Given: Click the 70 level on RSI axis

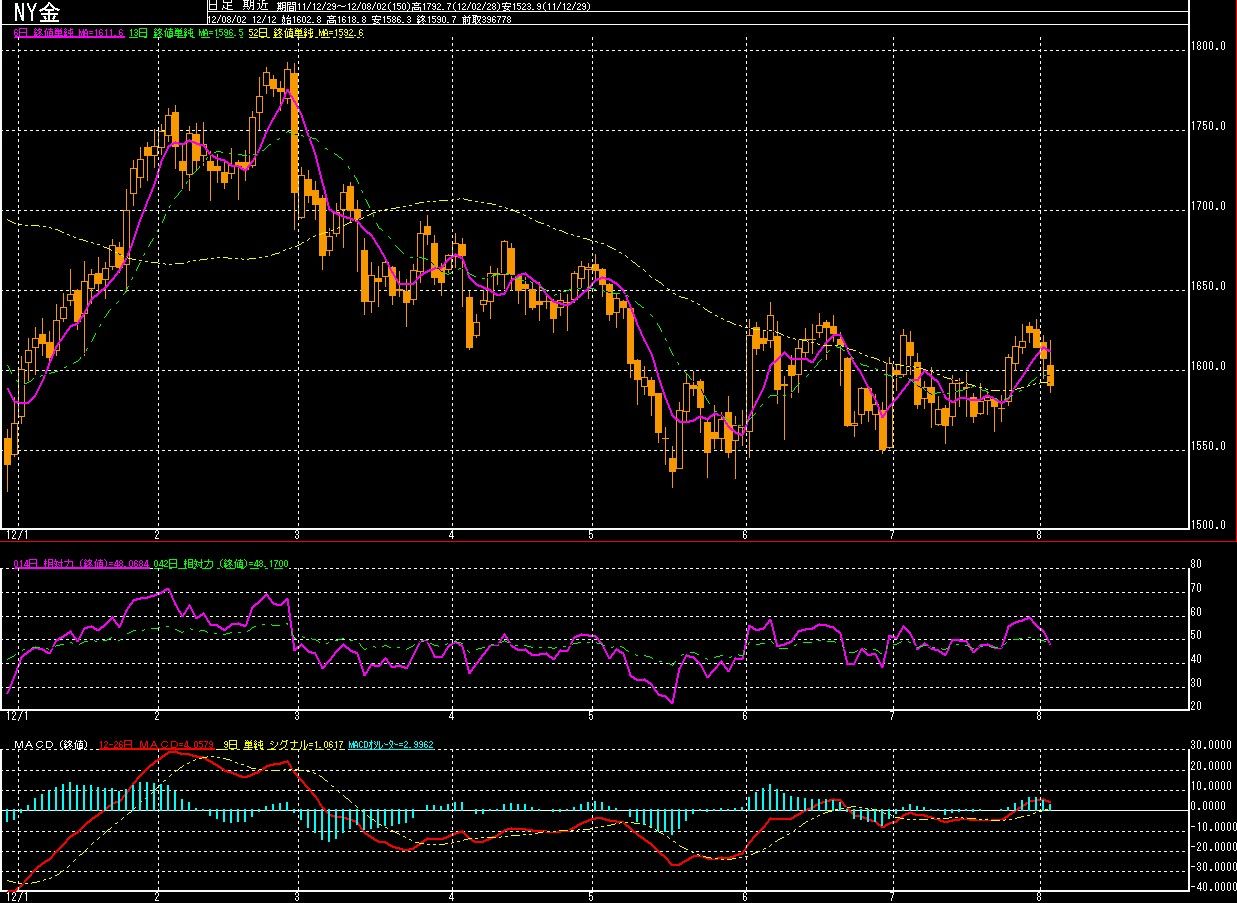Looking at the screenshot, I should tap(1195, 588).
